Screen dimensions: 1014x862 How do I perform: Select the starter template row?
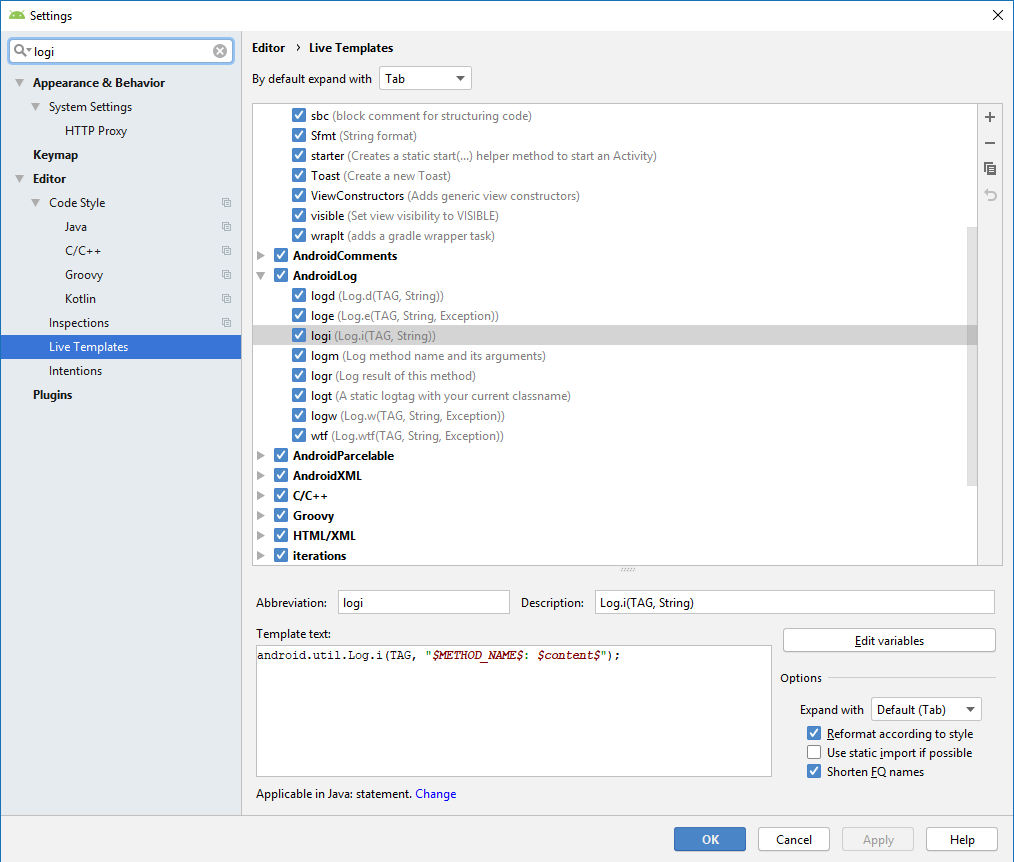pyautogui.click(x=614, y=155)
